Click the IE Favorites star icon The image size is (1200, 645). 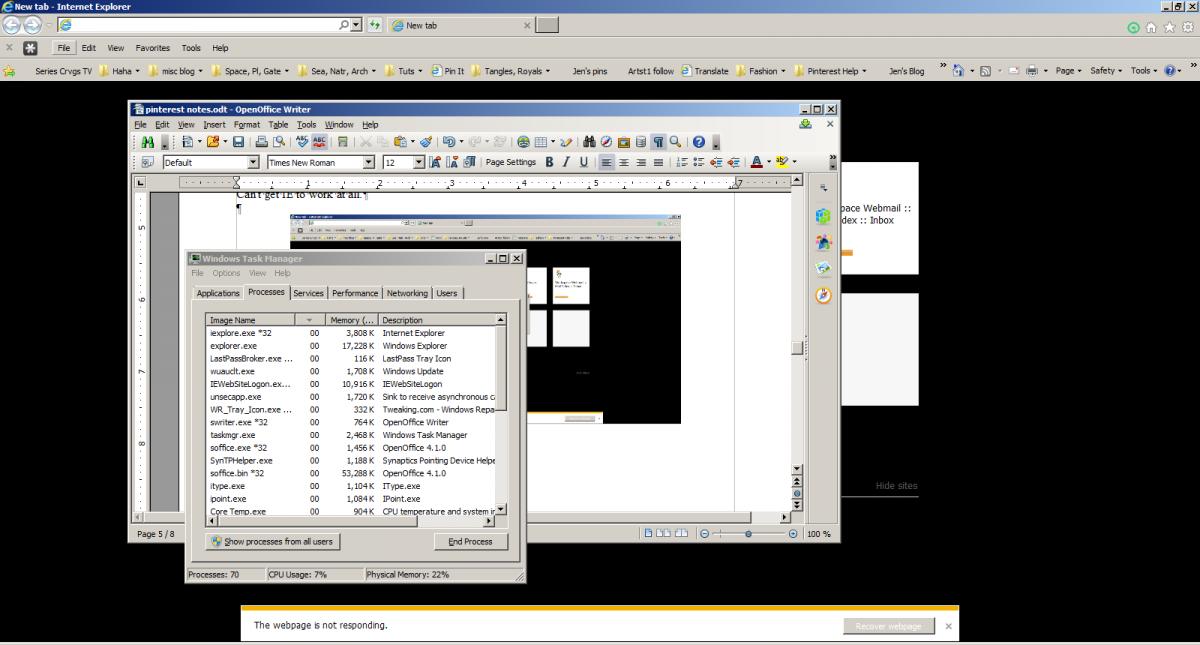point(1168,28)
